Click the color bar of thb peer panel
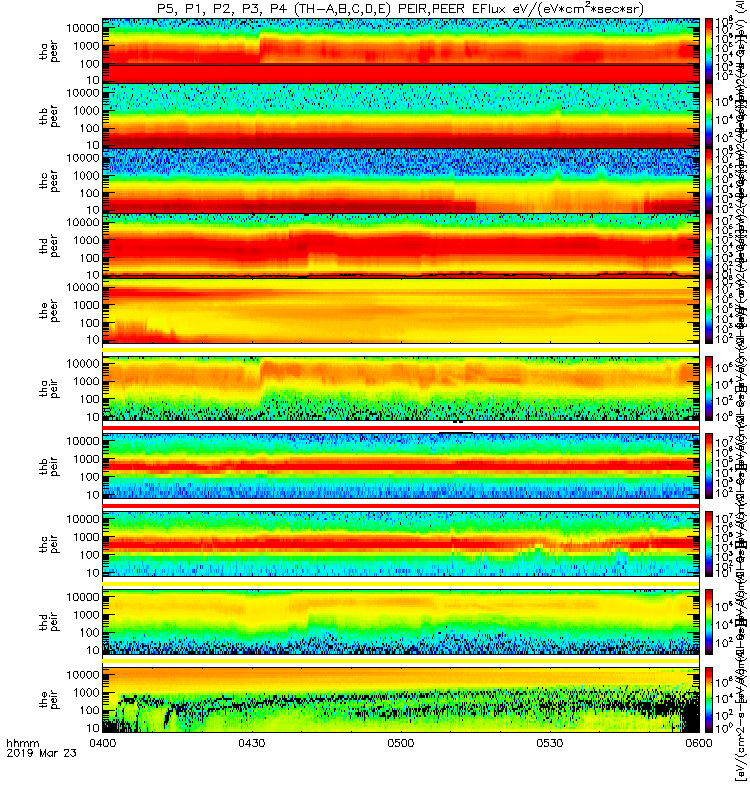Screen dimensions: 750x800 click(x=709, y=115)
